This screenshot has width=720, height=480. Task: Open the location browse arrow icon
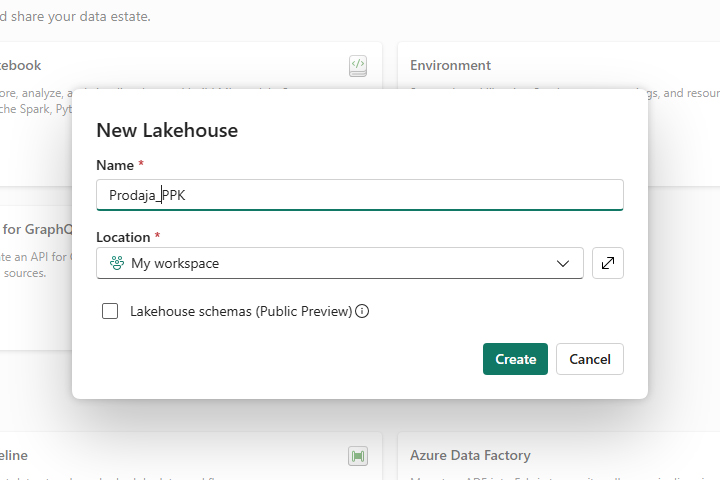(608, 263)
